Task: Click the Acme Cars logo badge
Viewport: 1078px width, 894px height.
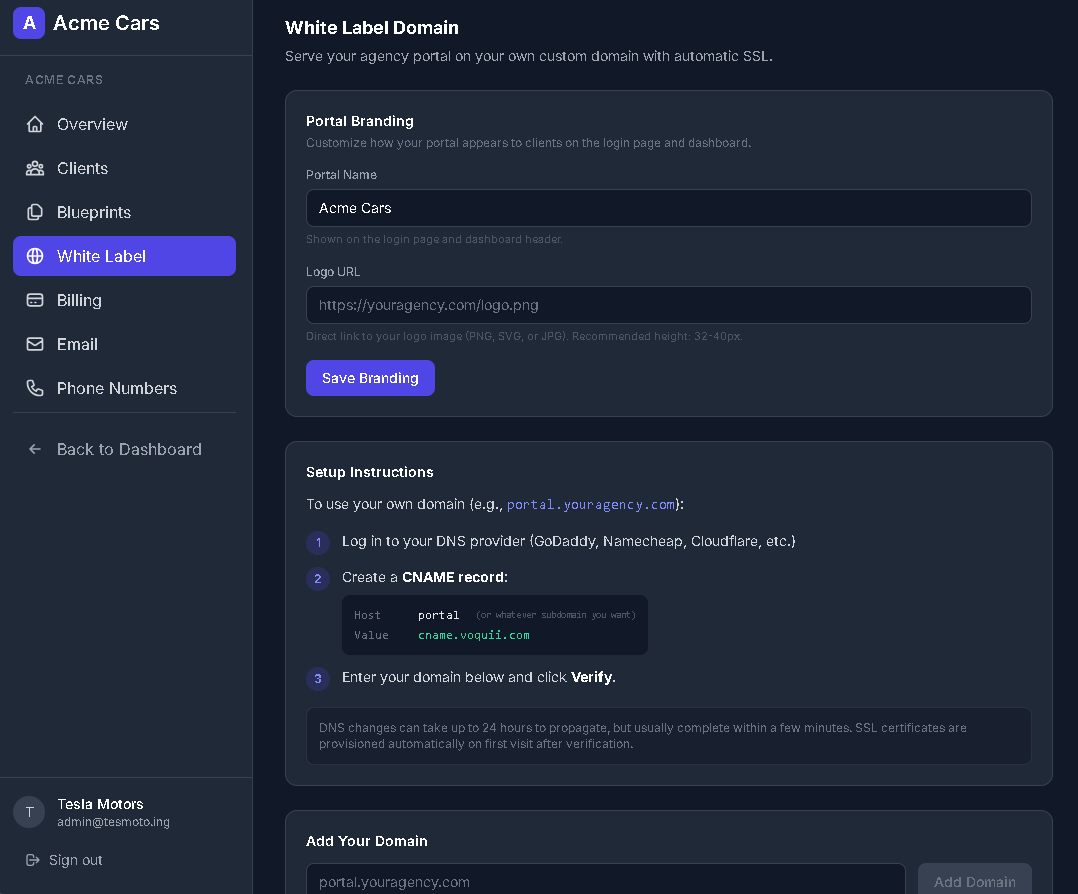Action: 29,23
